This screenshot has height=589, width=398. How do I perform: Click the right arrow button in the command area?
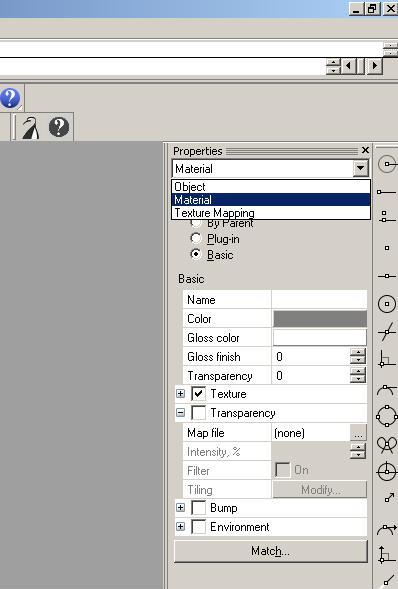[x=374, y=66]
